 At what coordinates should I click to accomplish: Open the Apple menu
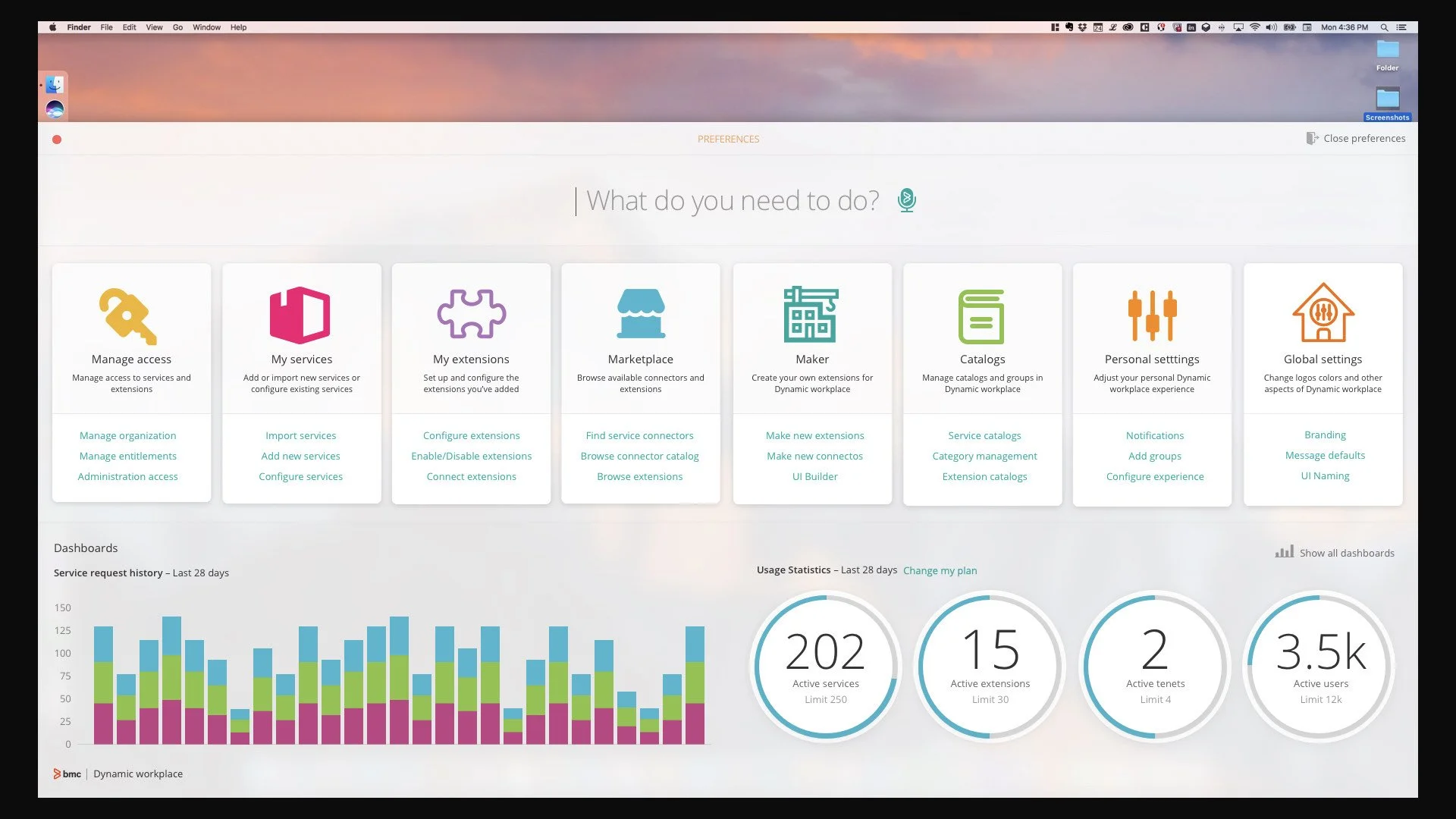point(52,27)
